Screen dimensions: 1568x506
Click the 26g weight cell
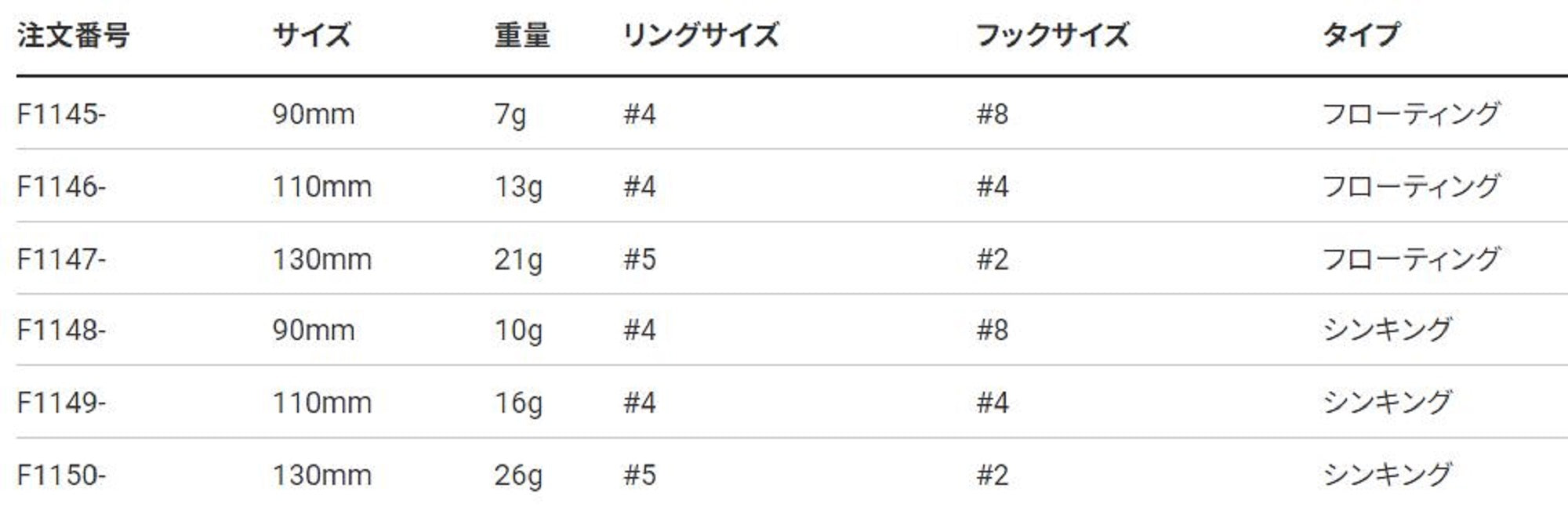pyautogui.click(x=517, y=475)
